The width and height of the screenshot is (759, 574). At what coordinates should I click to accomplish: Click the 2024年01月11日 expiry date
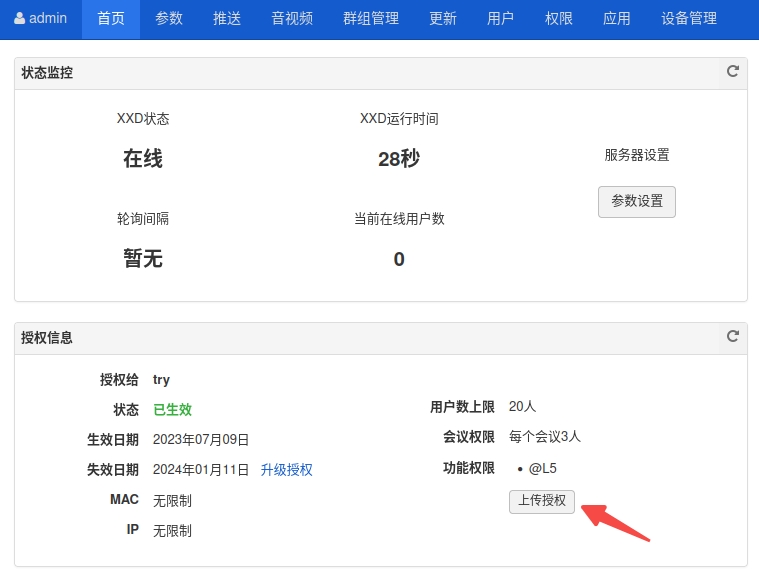point(201,469)
